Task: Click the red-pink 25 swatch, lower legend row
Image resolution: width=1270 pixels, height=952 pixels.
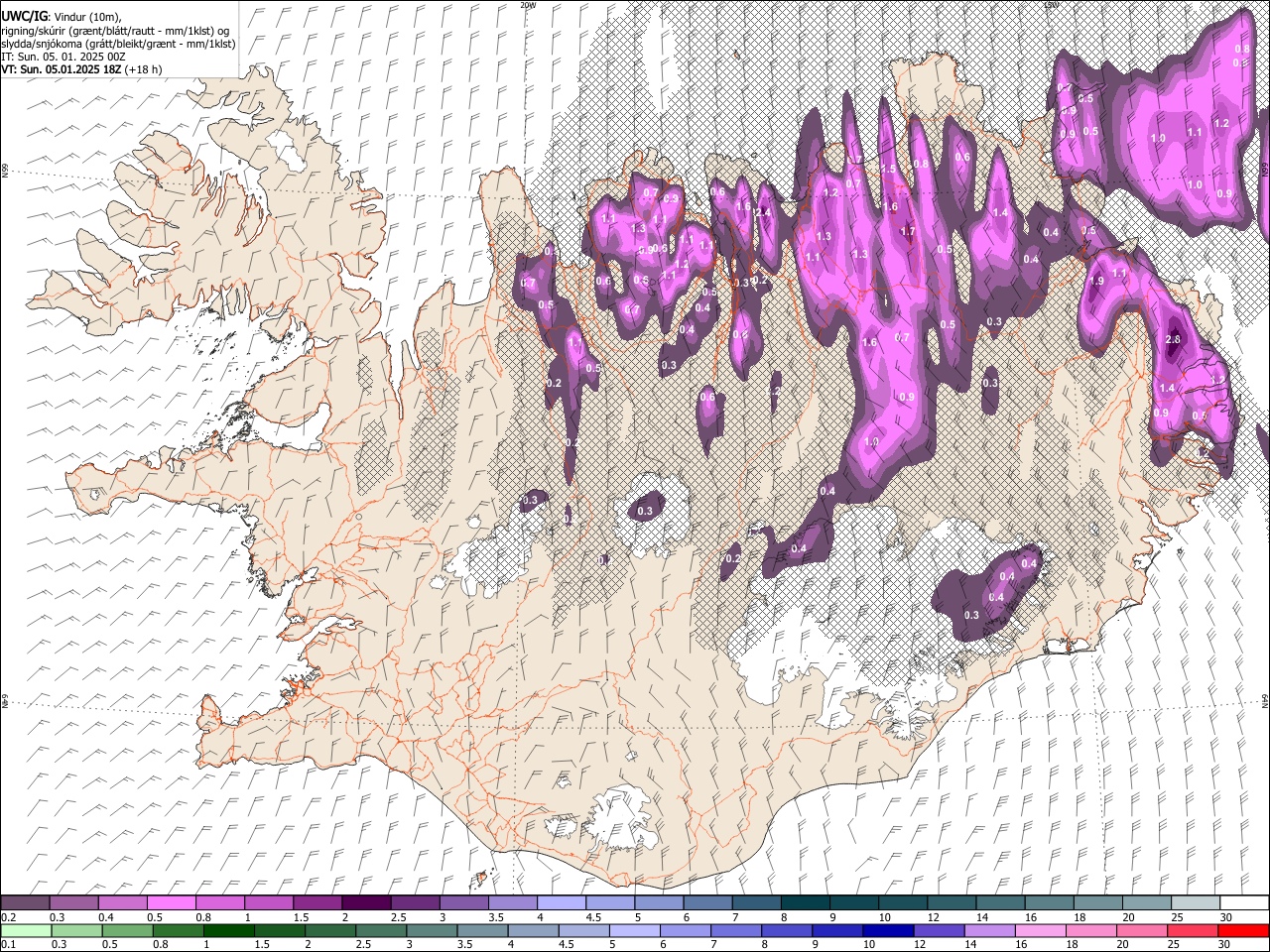Action: 1194,930
